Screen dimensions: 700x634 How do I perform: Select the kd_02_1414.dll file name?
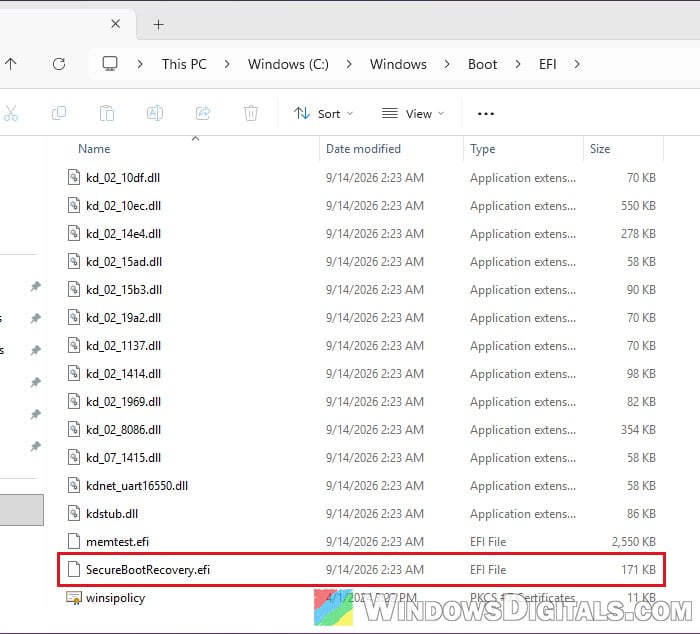point(124,374)
